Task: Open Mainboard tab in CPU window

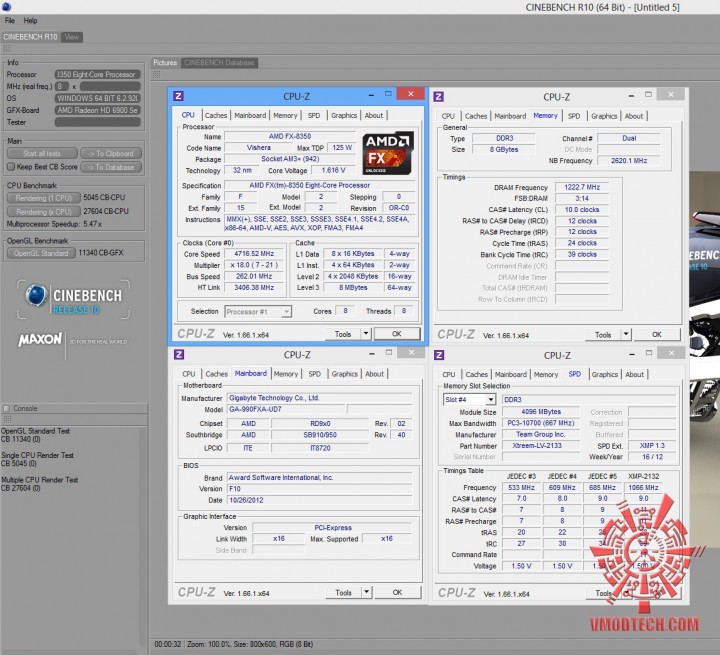Action: pos(250,115)
